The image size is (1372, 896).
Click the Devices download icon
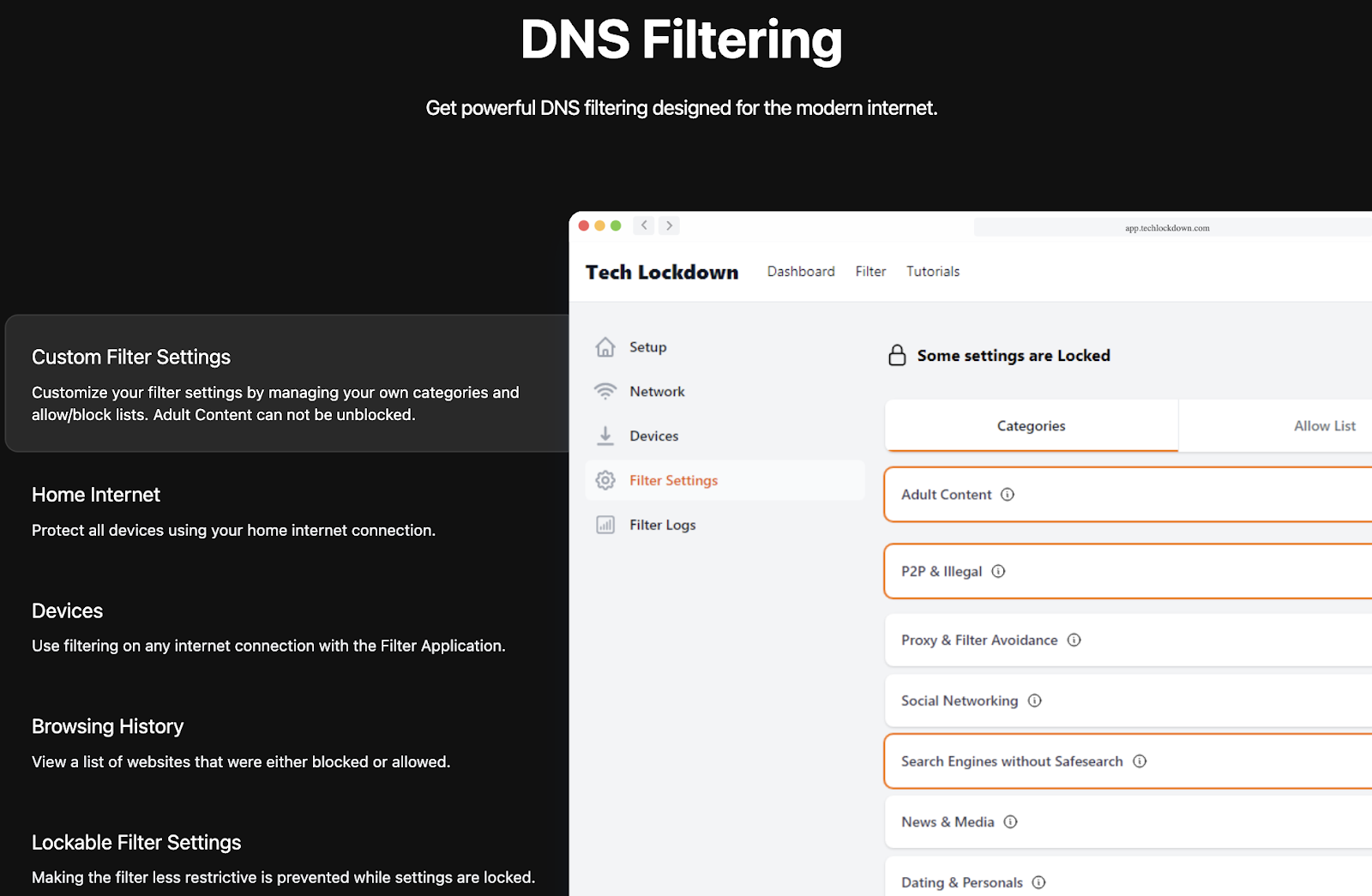click(x=605, y=436)
